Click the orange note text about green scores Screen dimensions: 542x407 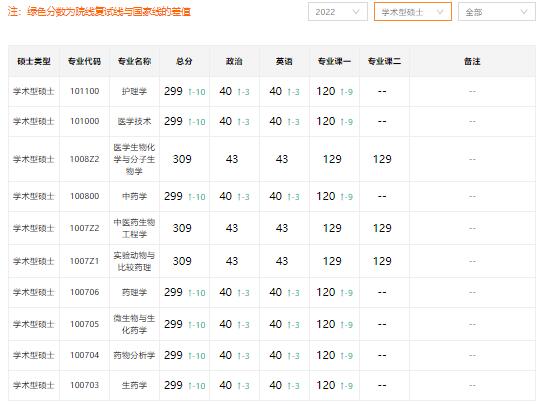[99, 12]
